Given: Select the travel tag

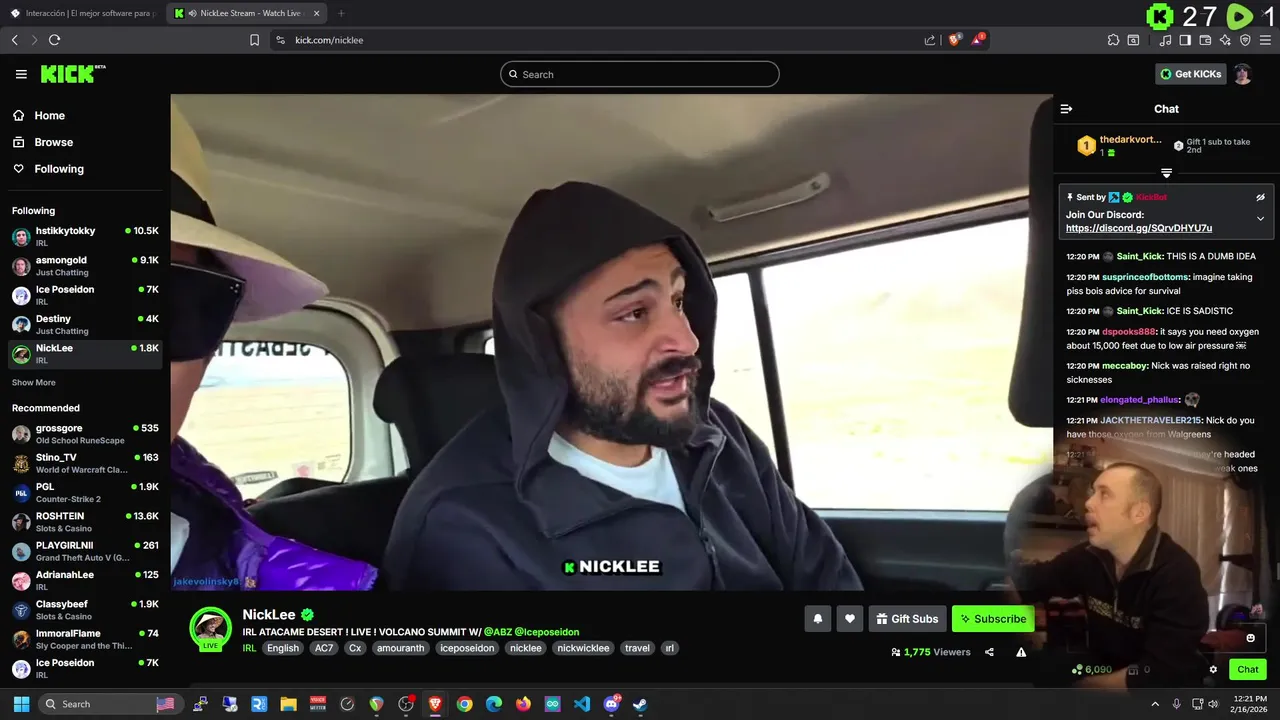Looking at the screenshot, I should click(637, 648).
